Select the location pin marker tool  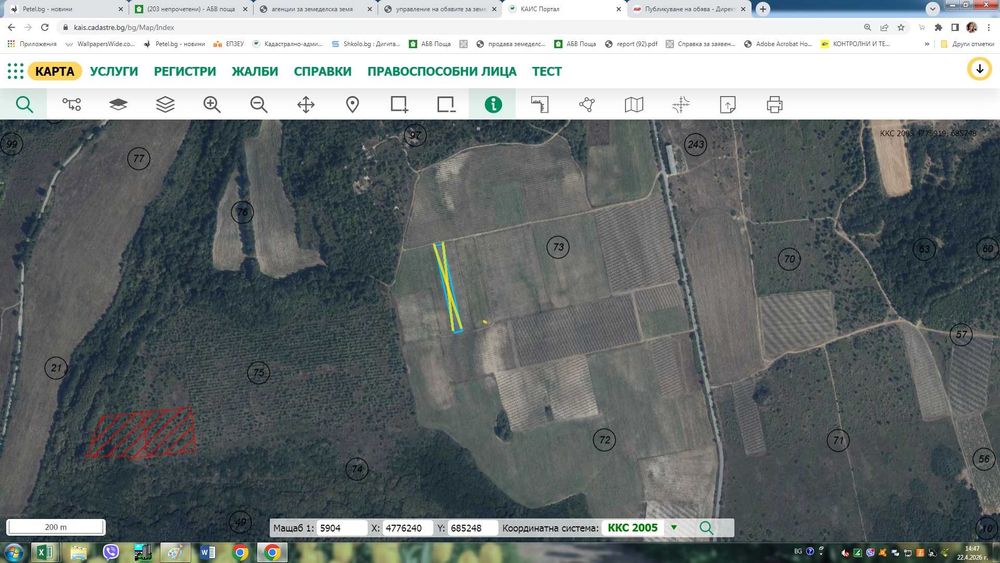pos(353,104)
